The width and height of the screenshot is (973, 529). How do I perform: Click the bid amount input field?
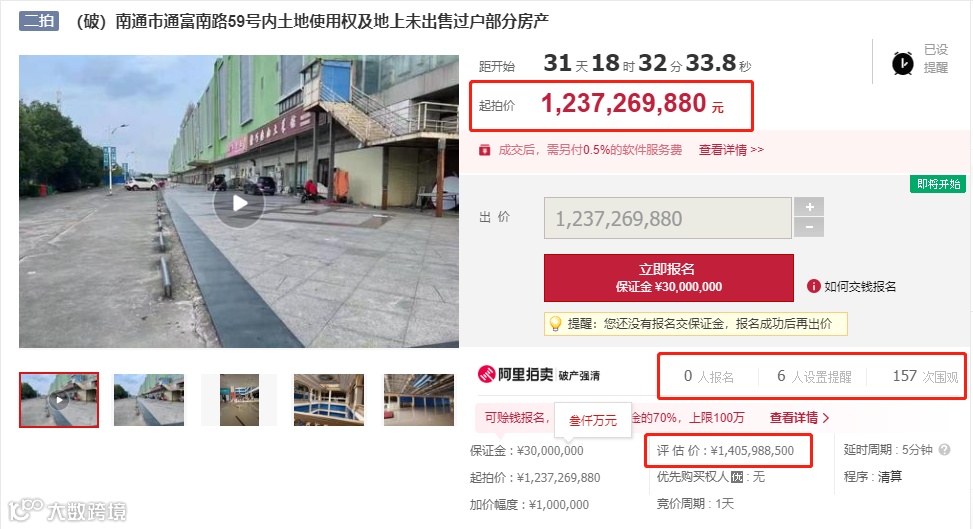(668, 218)
